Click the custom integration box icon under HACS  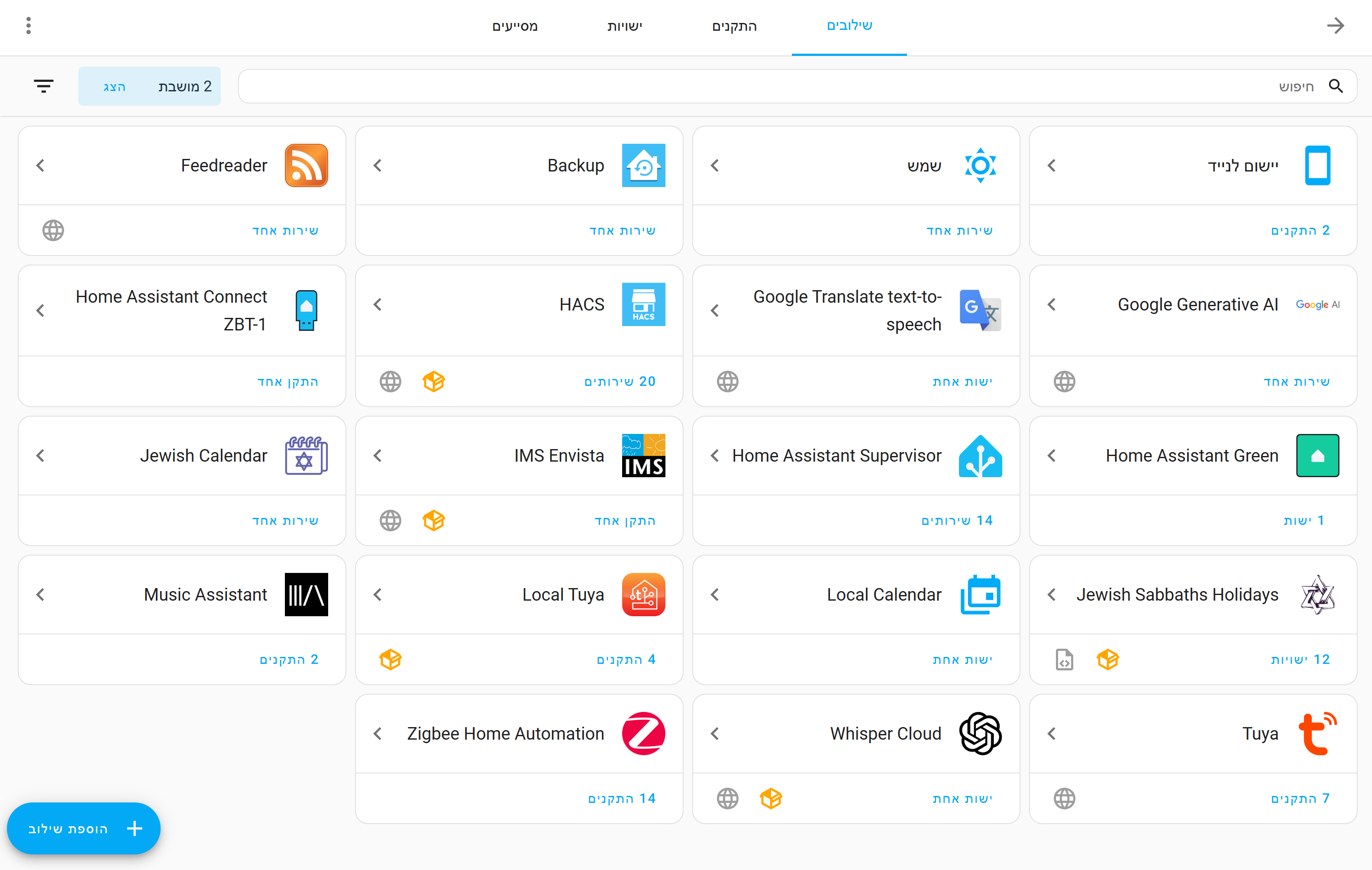point(433,381)
